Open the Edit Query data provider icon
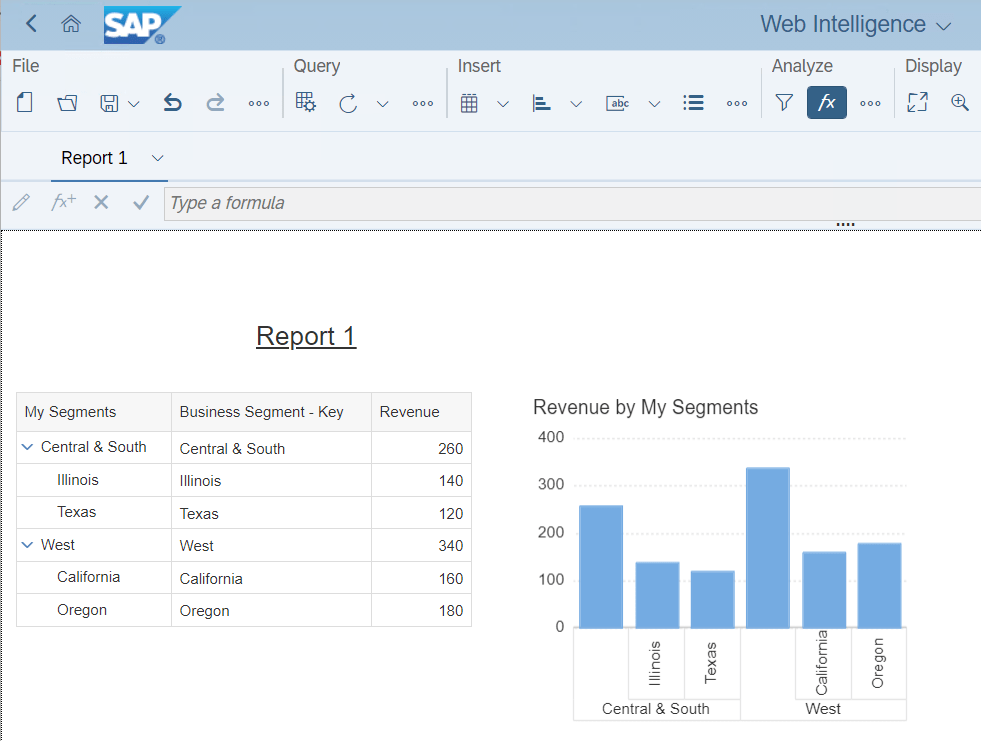The image size is (981, 741). [306, 102]
